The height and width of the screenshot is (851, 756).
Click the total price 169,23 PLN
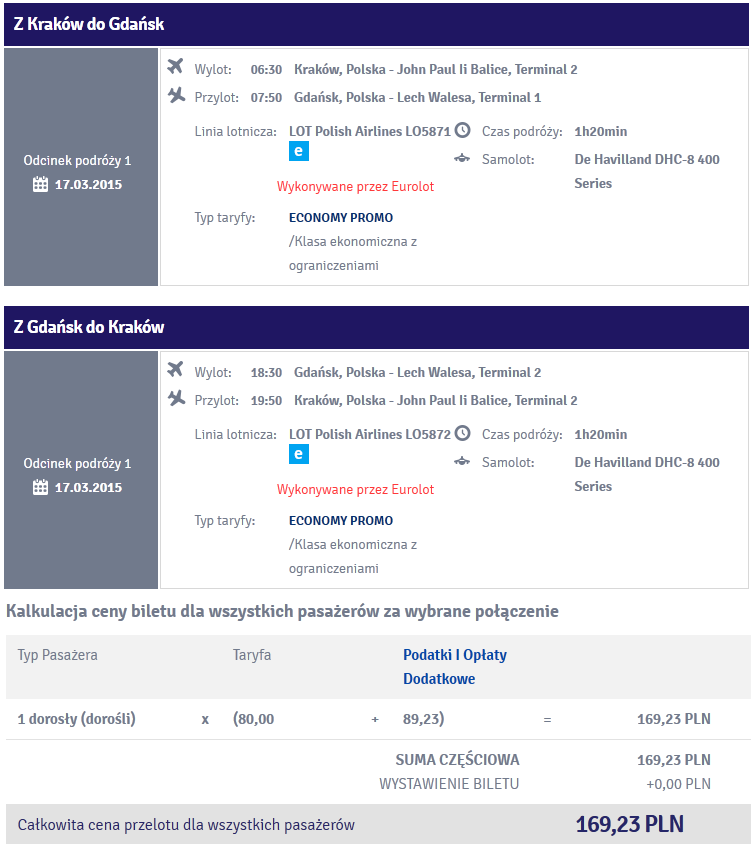click(x=630, y=824)
